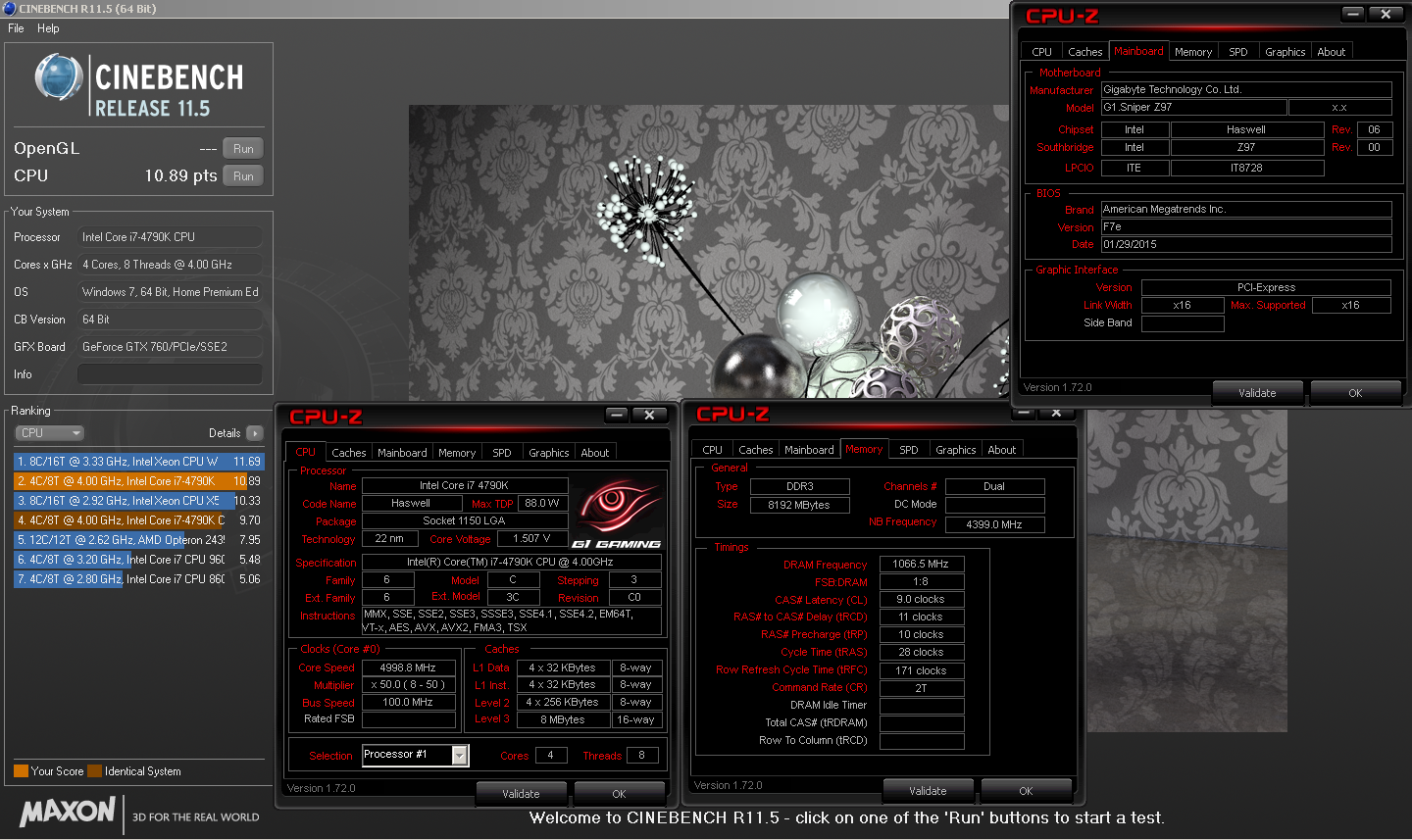
Task: Minimize the CPU-Z CPU tab window
Action: (x=617, y=416)
